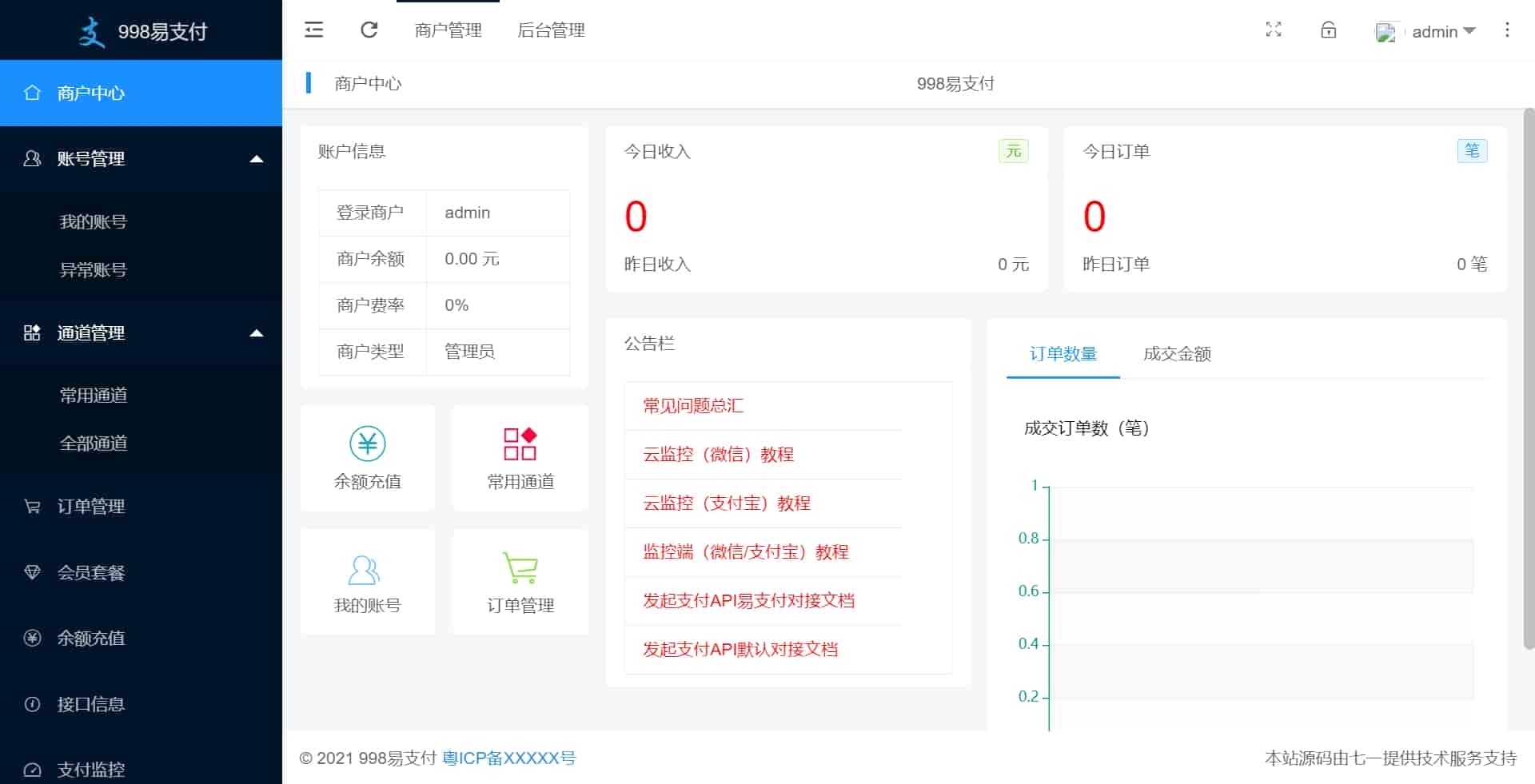Click the lock screen icon

tap(1328, 30)
